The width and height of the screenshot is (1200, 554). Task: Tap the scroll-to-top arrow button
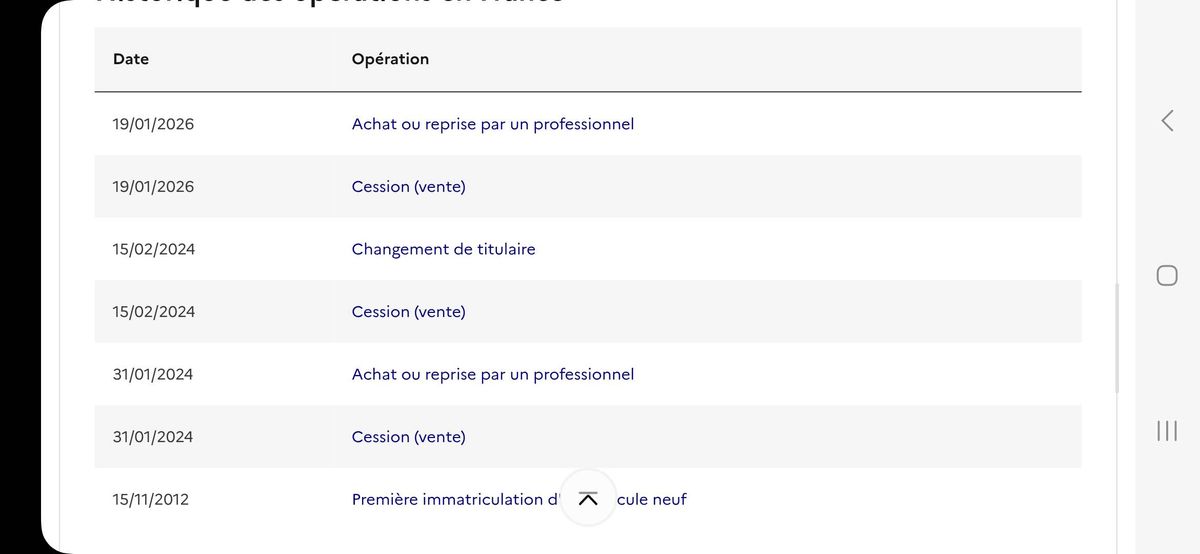(588, 498)
